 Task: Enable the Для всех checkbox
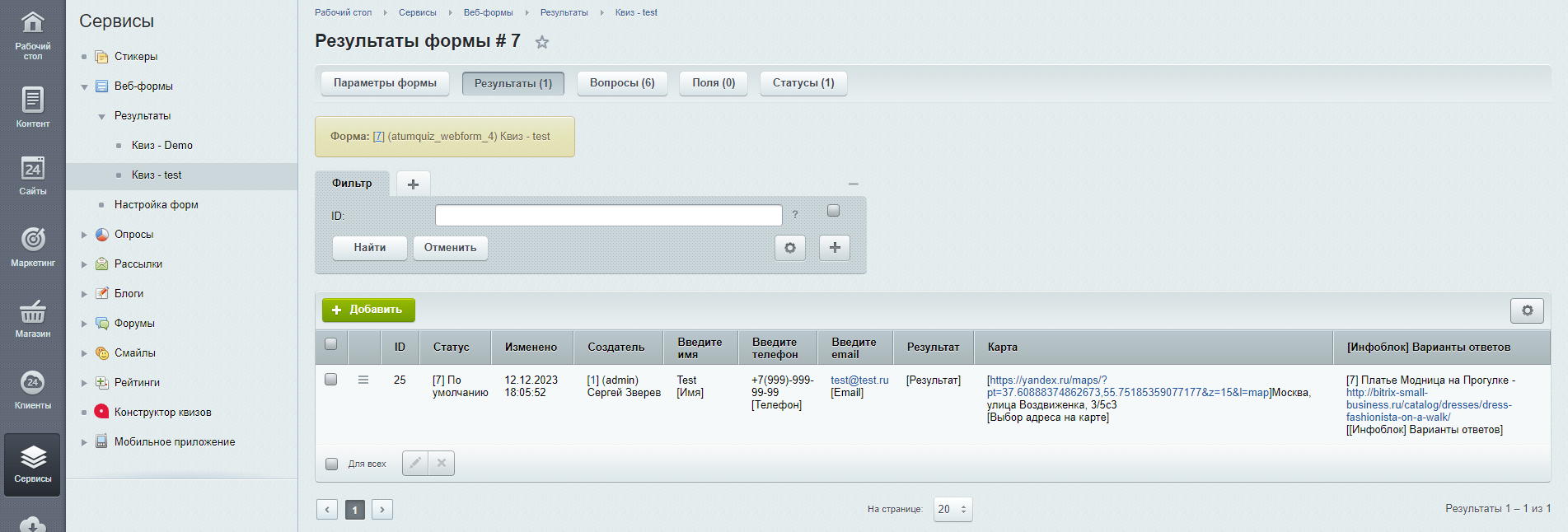[331, 464]
